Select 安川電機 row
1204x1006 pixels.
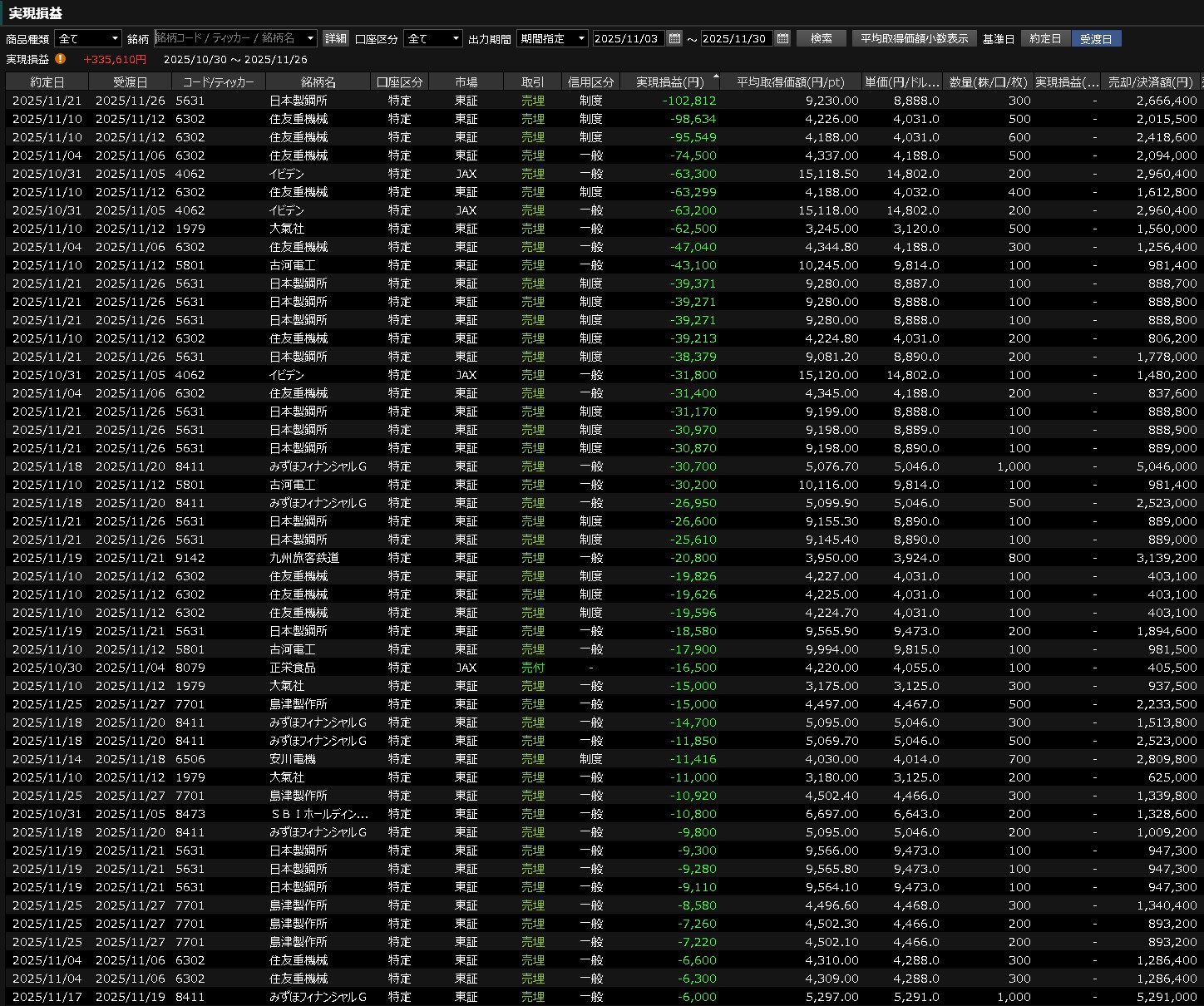[602, 758]
